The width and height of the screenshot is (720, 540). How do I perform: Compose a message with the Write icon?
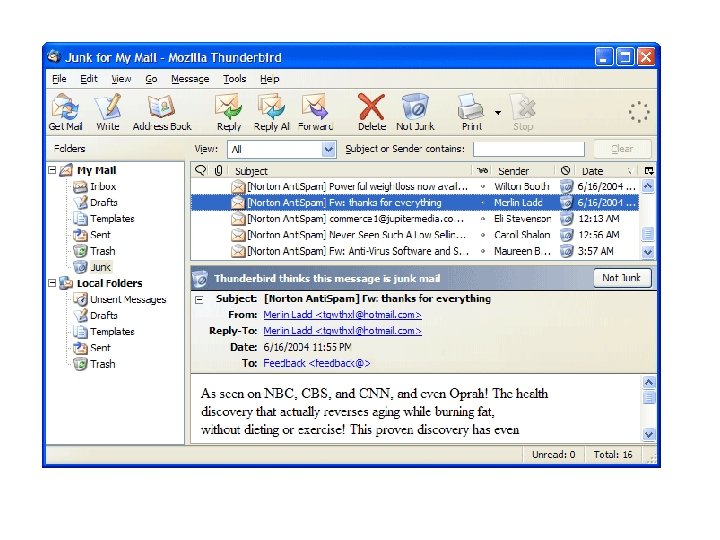[x=108, y=112]
